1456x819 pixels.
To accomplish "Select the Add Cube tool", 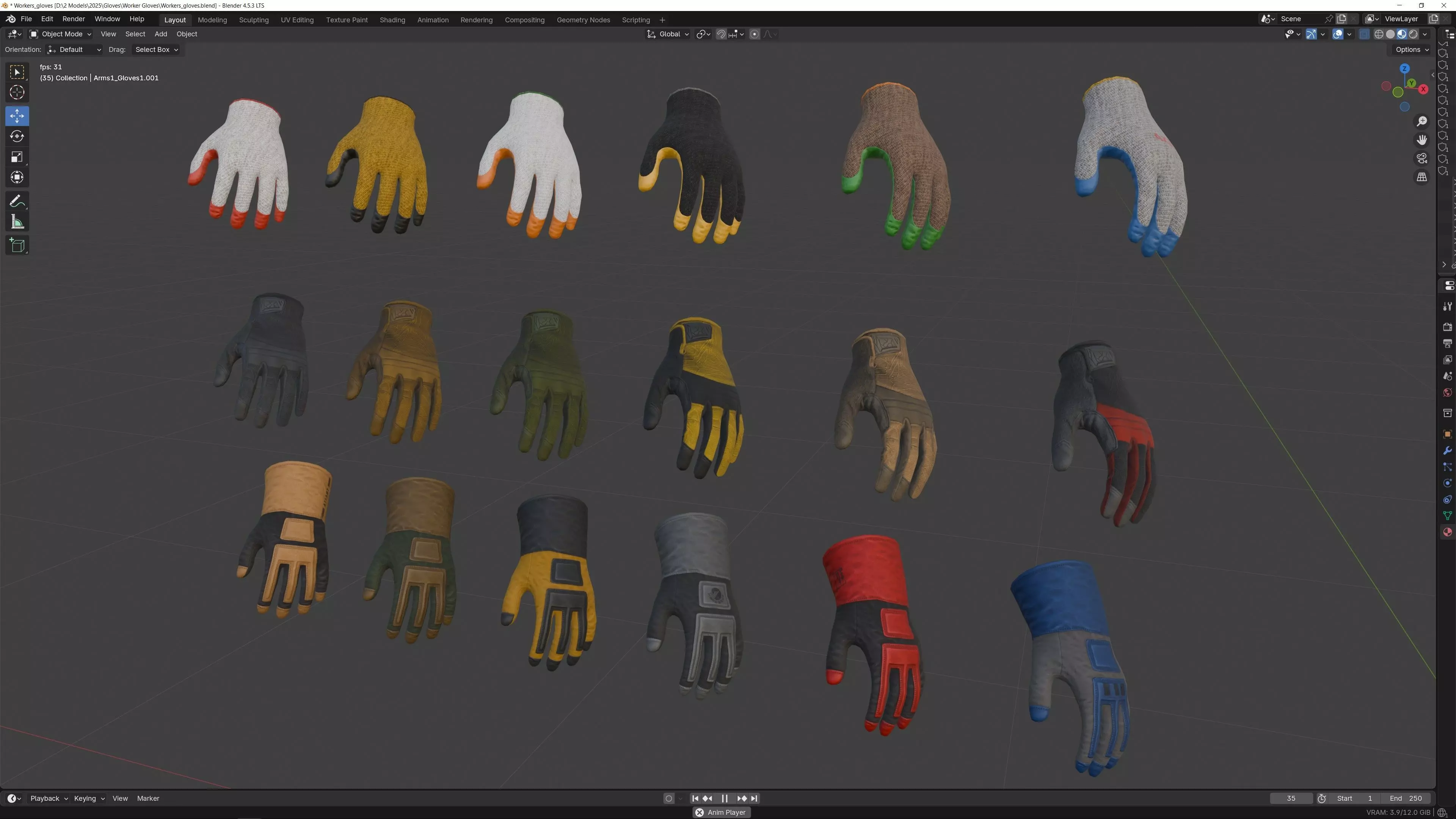I will [17, 245].
